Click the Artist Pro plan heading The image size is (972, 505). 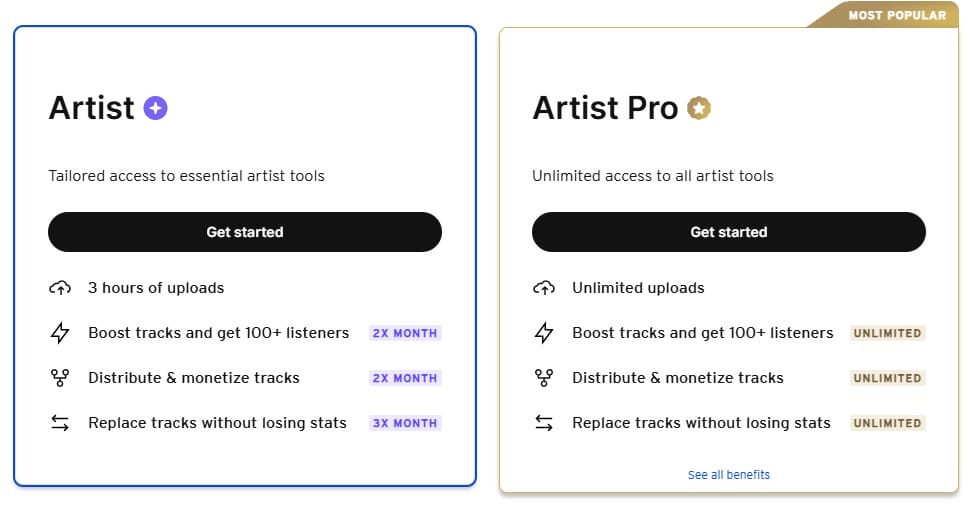tap(605, 108)
